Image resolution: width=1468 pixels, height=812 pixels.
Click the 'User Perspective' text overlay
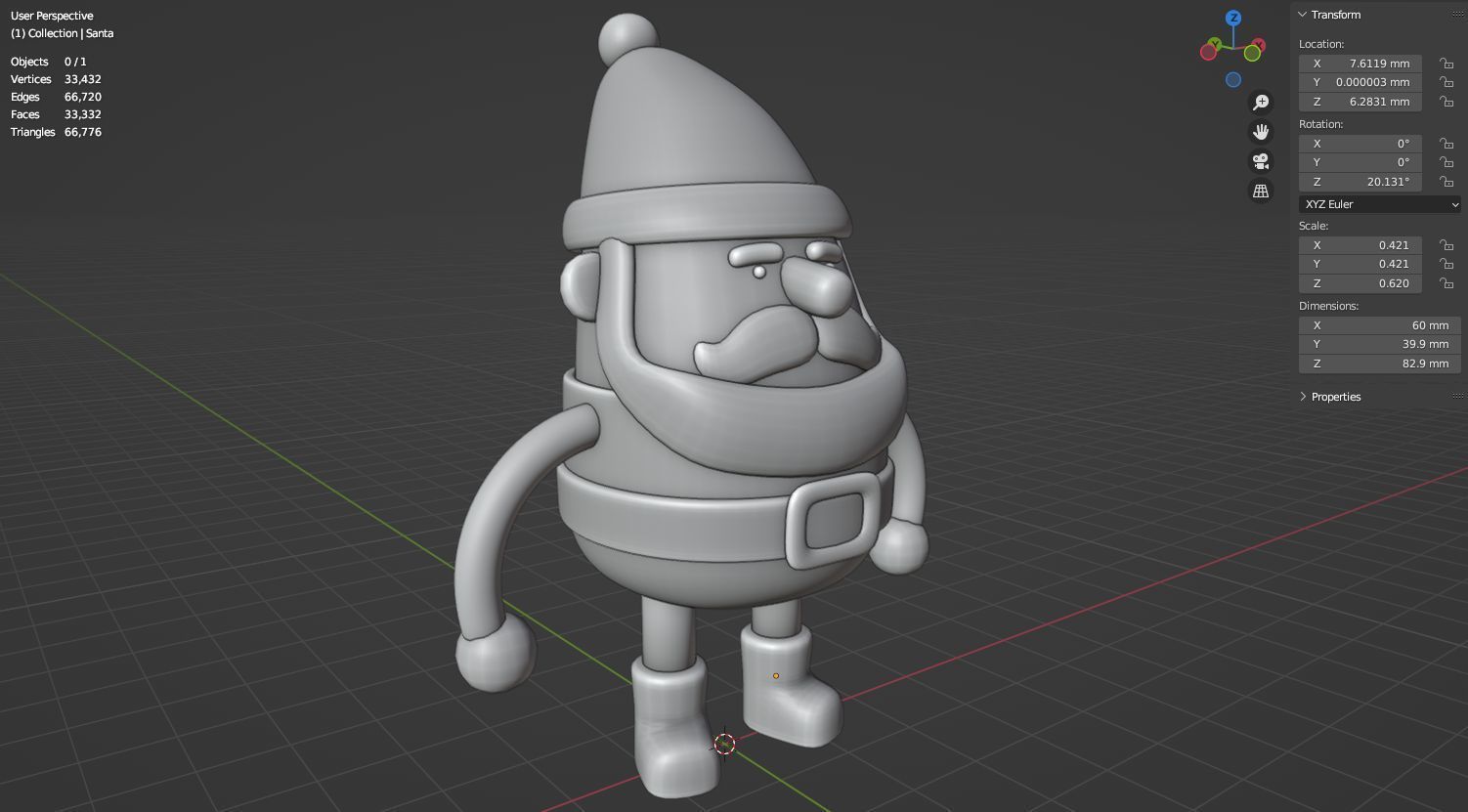click(x=52, y=16)
